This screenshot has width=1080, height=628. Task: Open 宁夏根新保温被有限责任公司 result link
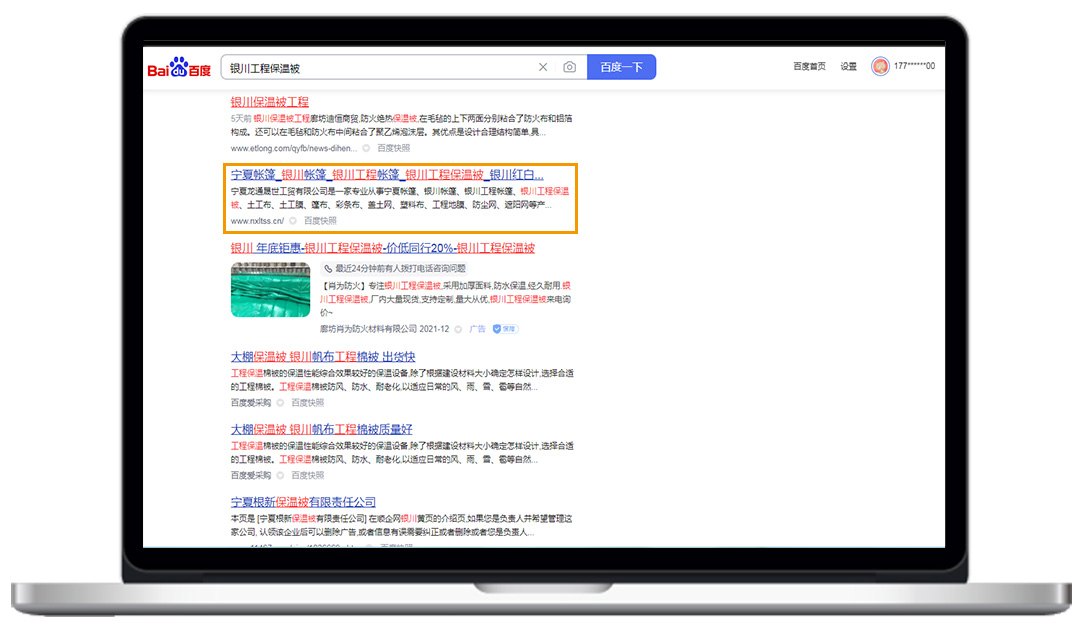coord(303,502)
